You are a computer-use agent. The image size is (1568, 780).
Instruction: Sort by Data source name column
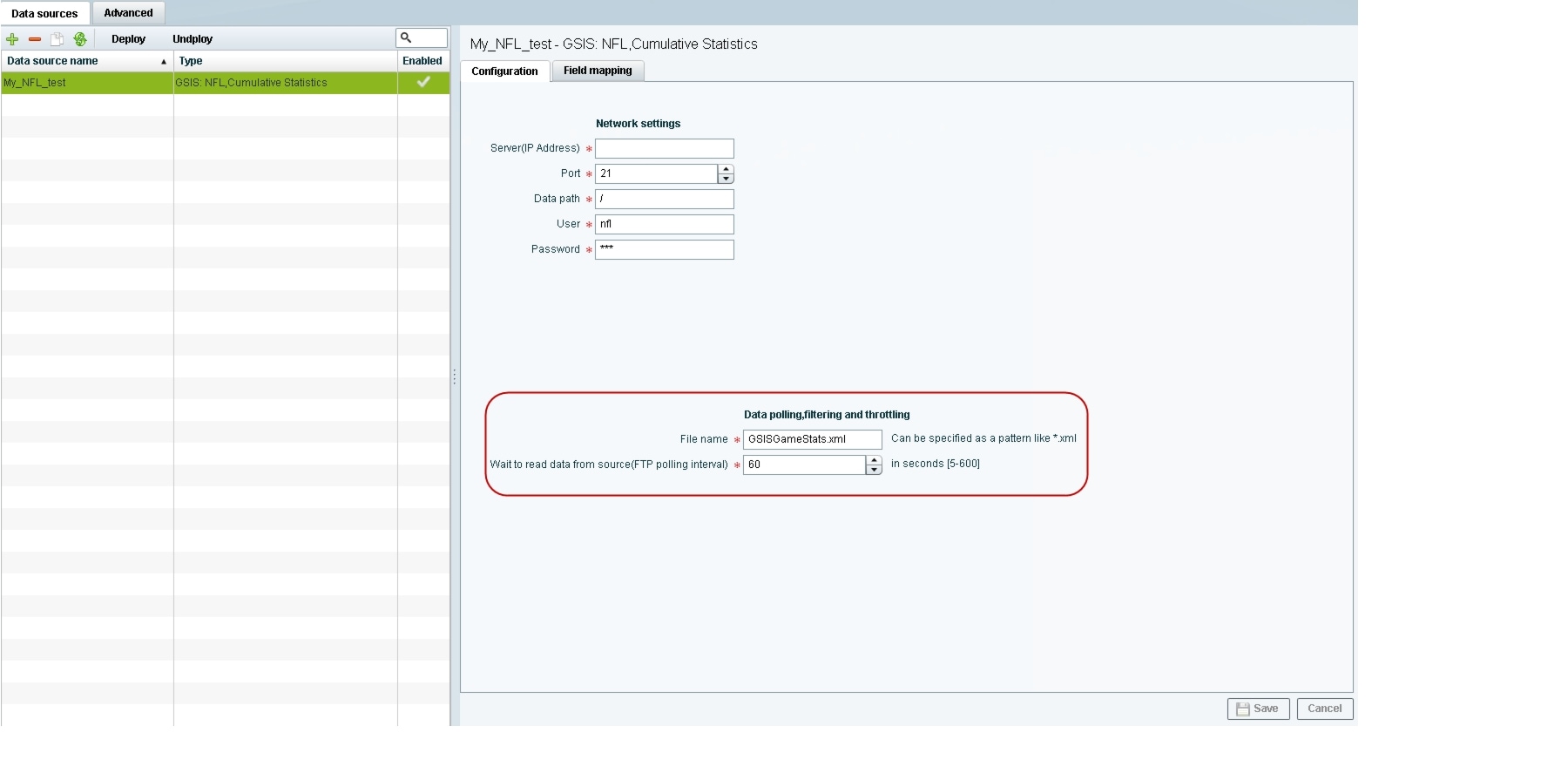pos(87,61)
